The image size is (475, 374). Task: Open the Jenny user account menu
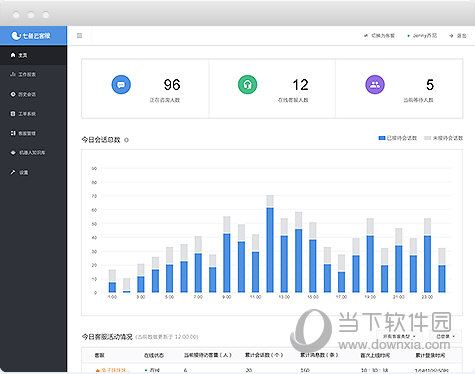pos(422,36)
